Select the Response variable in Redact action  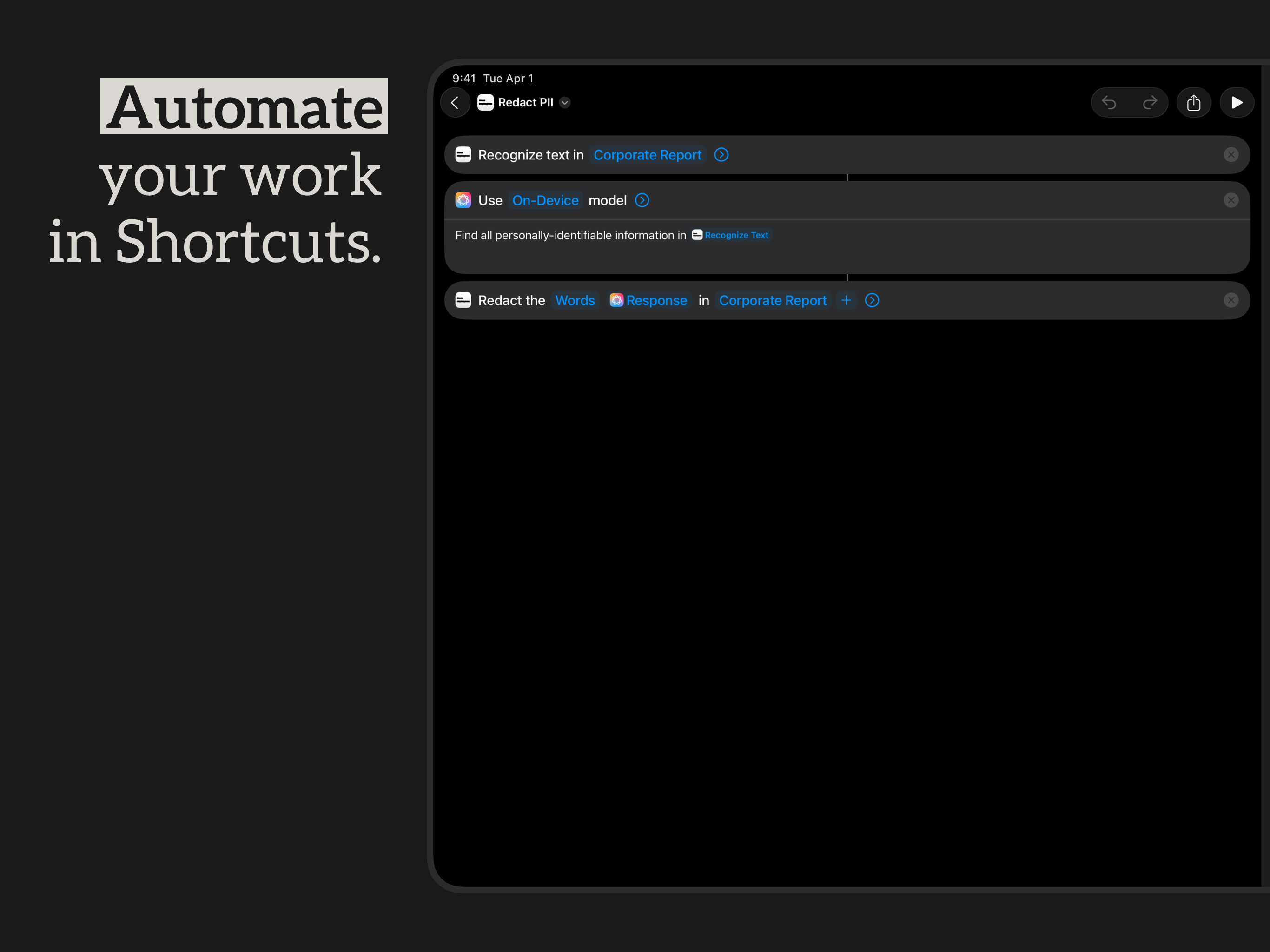(x=649, y=300)
